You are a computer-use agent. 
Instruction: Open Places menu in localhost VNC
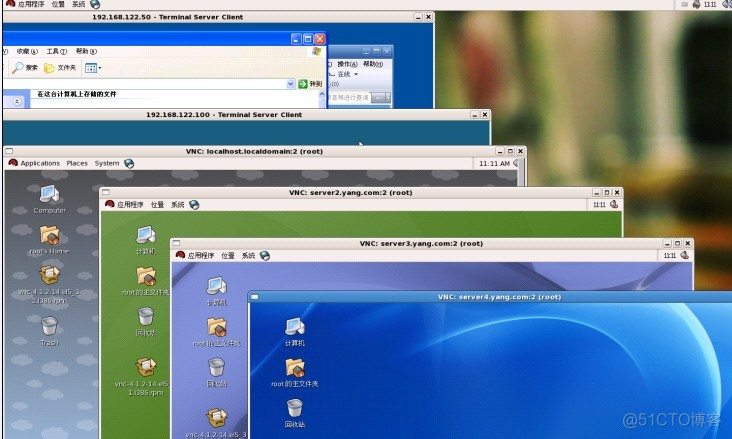point(77,163)
